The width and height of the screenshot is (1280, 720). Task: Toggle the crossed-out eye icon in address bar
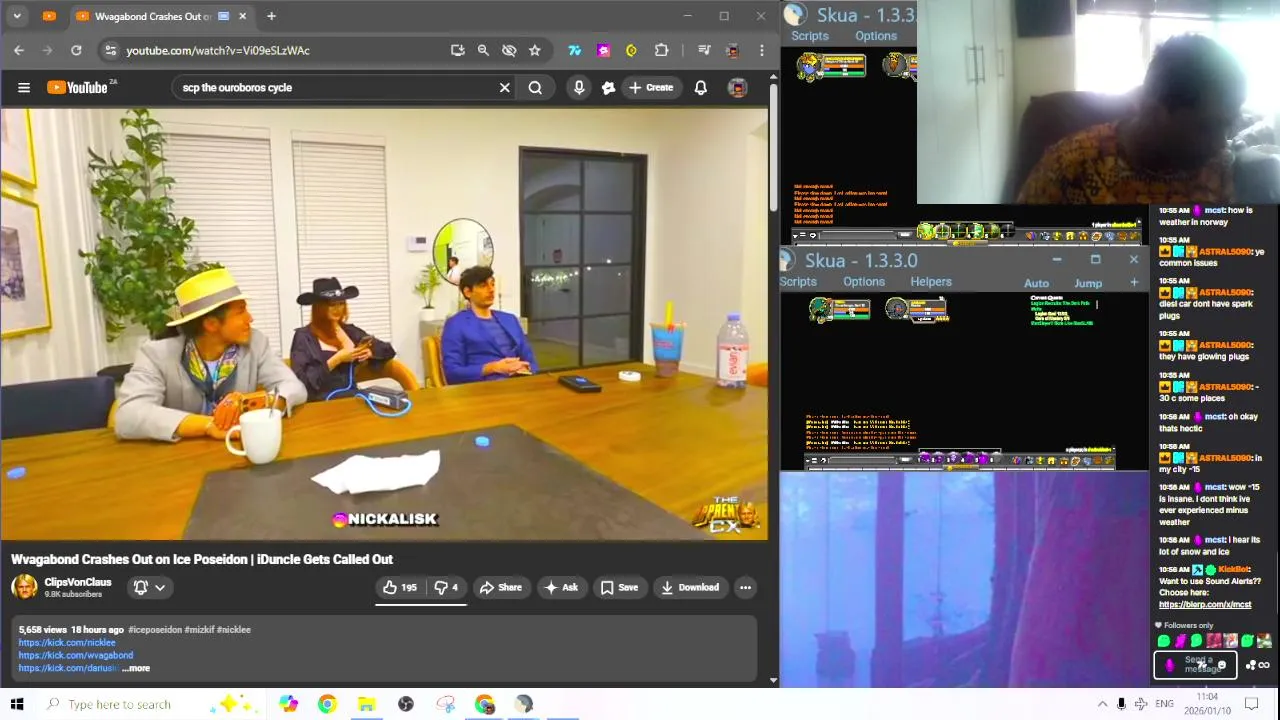tap(509, 50)
